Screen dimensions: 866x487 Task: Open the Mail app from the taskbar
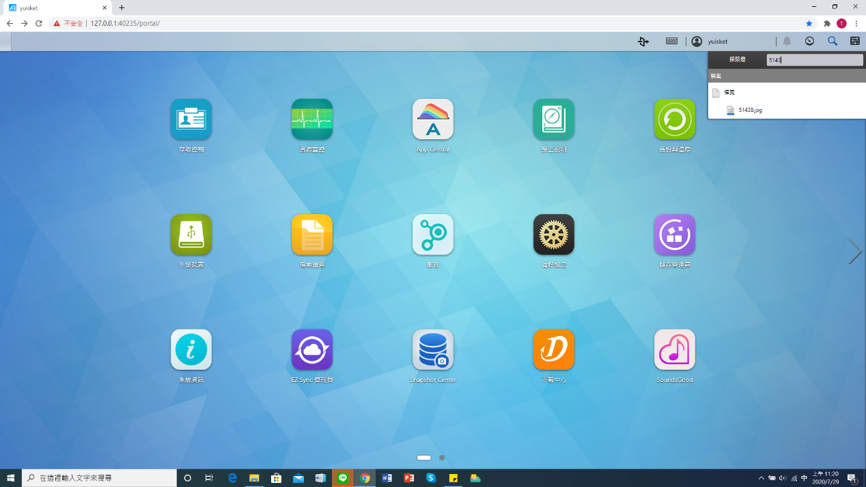(x=298, y=478)
